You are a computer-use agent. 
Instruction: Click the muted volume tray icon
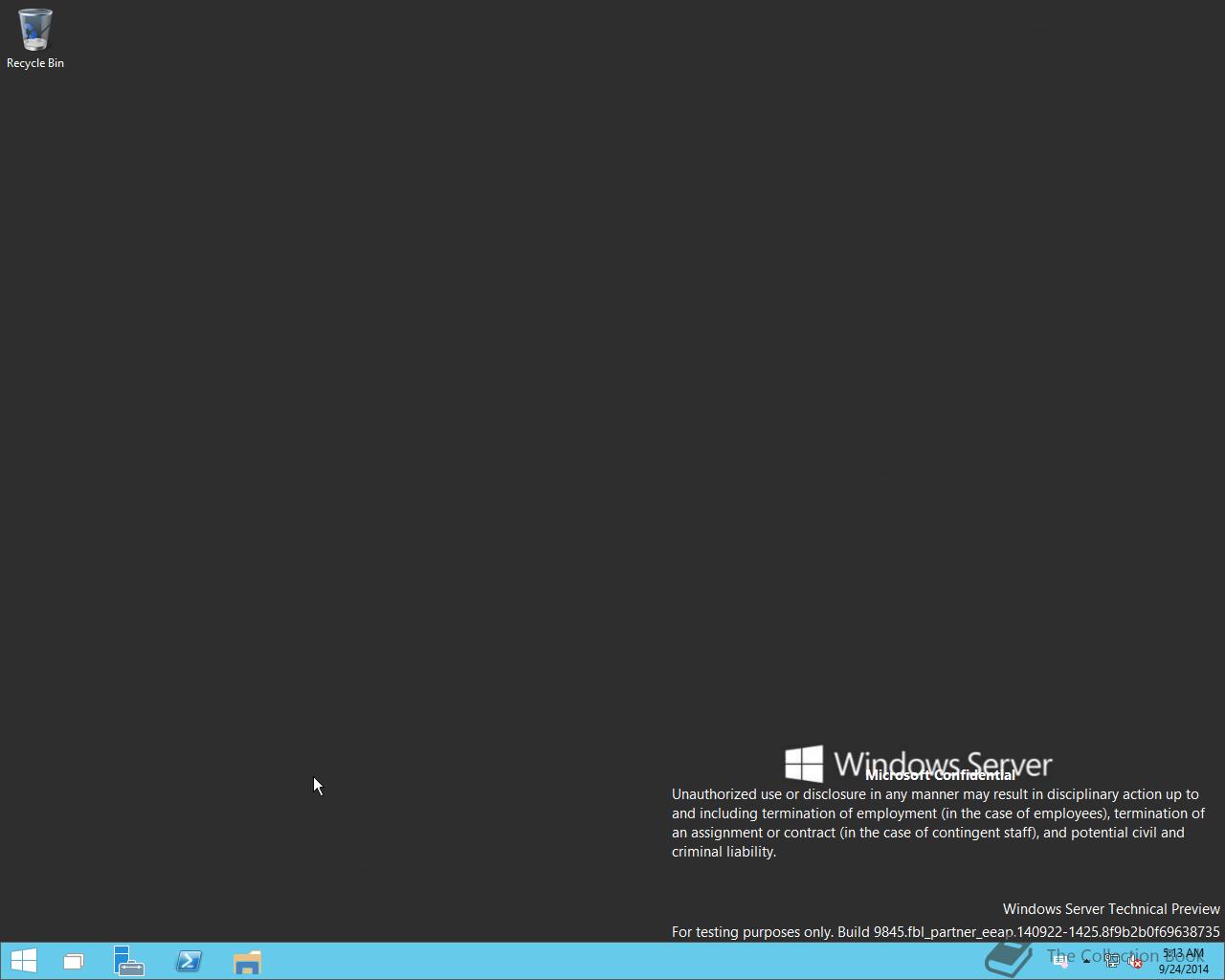tap(1135, 962)
